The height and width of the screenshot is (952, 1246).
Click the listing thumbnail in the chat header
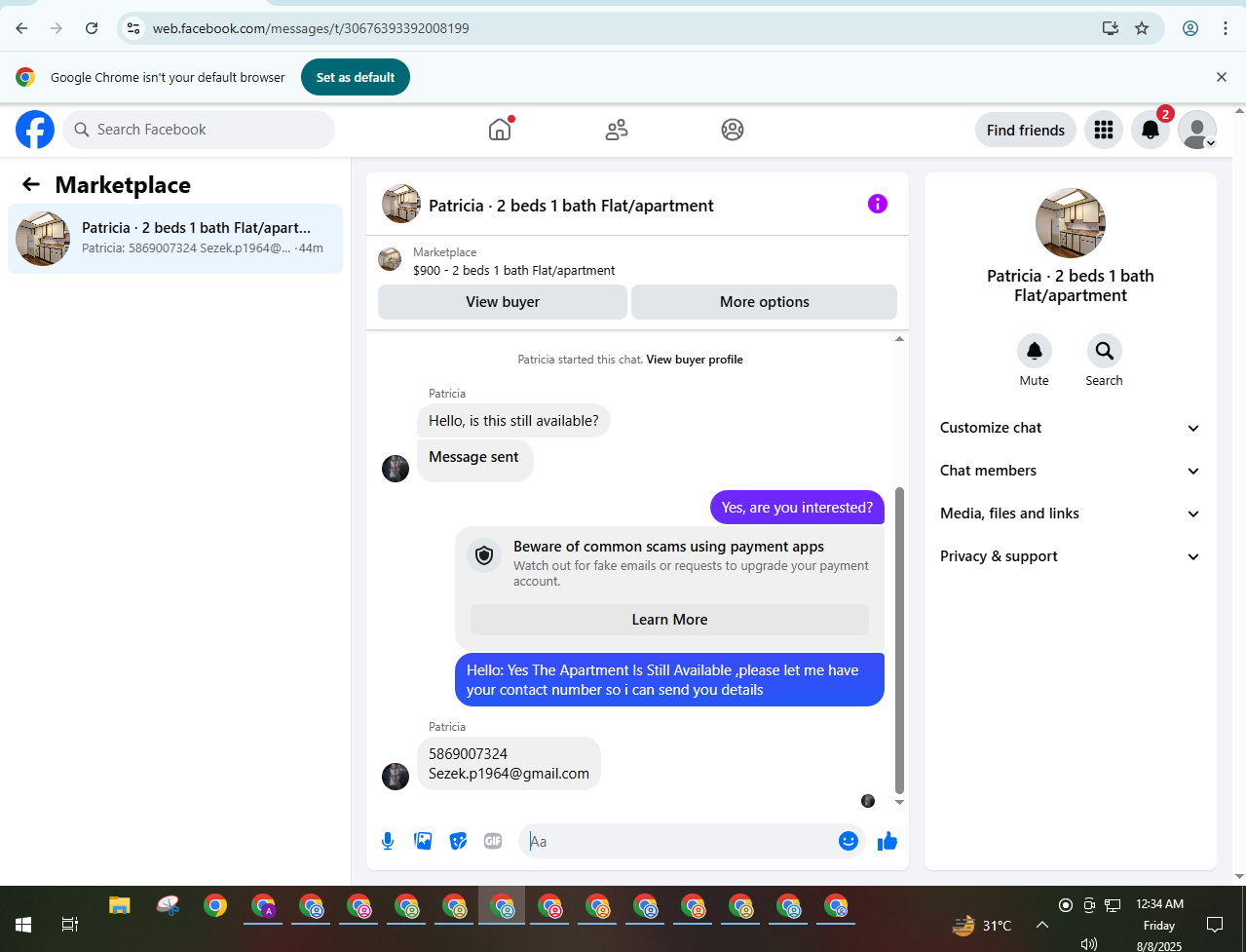click(x=401, y=204)
